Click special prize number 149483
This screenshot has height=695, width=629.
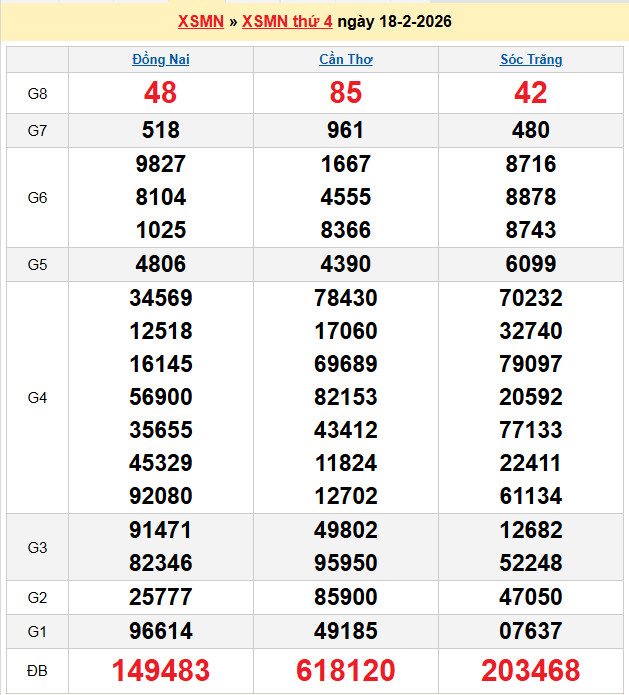pyautogui.click(x=161, y=670)
